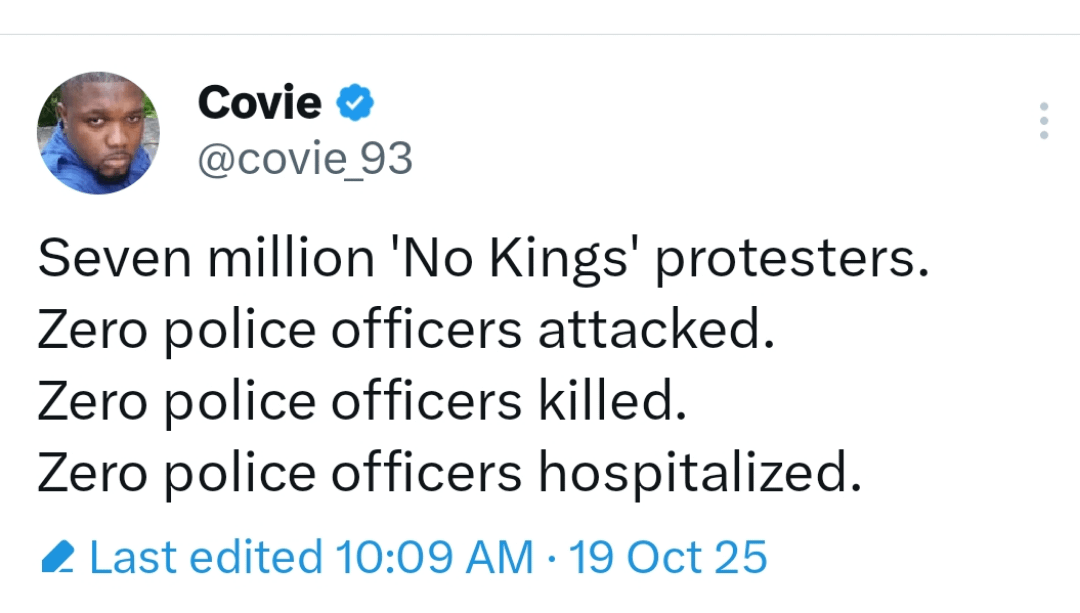Open the three-dot more options menu

(x=1044, y=121)
